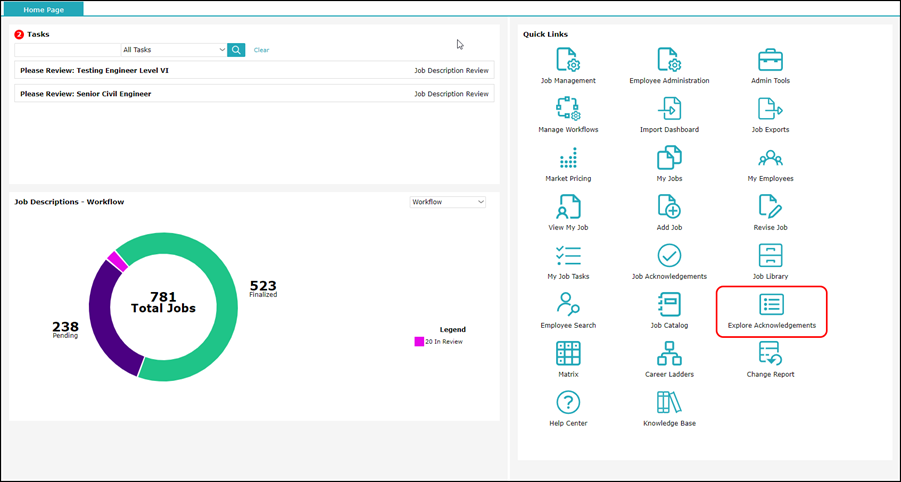Image resolution: width=901 pixels, height=482 pixels.
Task: Expand the All Tasks filter dropdown
Action: click(173, 50)
